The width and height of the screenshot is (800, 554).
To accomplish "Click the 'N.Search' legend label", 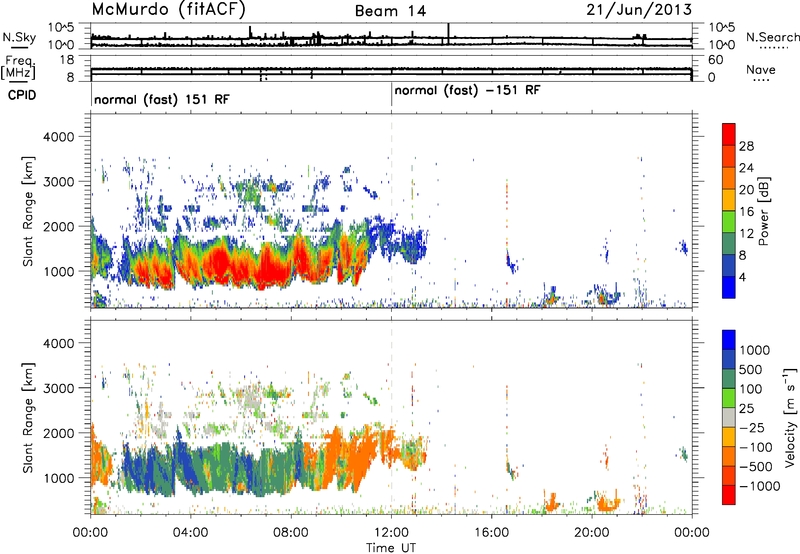I will [x=772, y=37].
